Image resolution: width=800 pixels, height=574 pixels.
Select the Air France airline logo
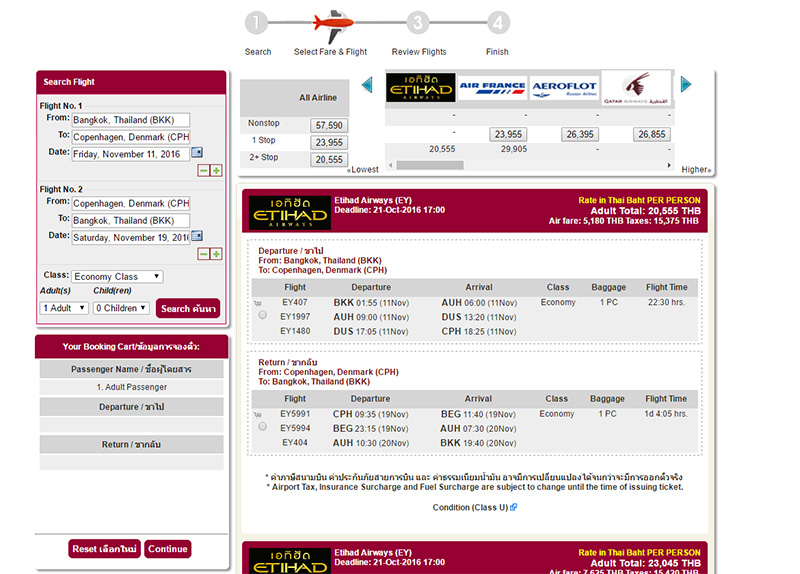click(x=492, y=87)
